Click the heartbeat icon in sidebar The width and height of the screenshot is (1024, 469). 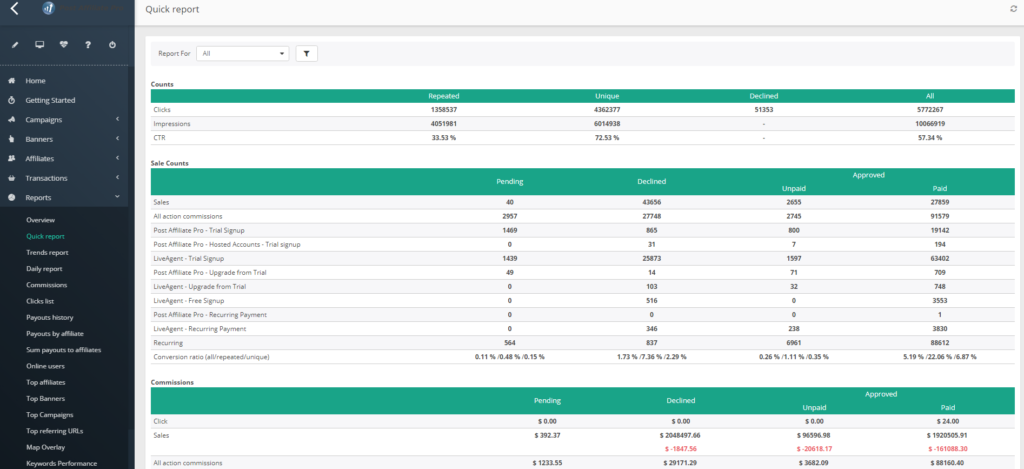(64, 45)
